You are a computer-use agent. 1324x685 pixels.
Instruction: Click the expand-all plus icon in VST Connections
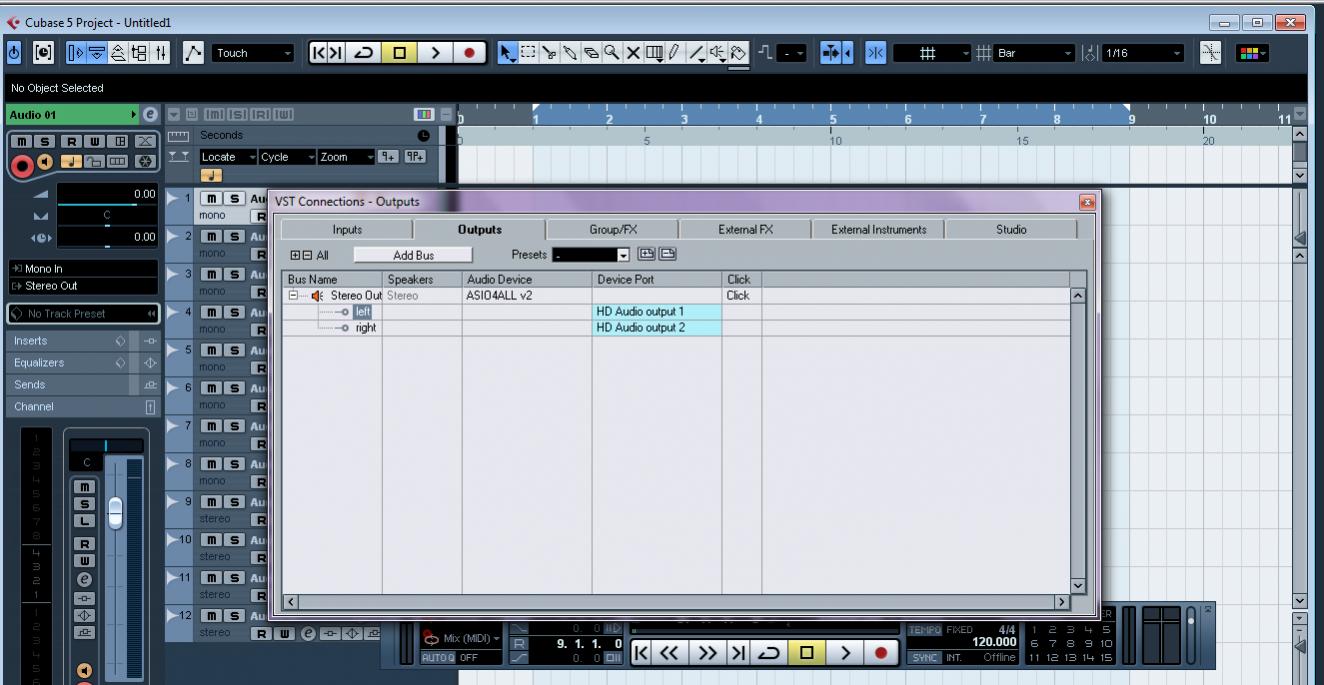pyautogui.click(x=294, y=255)
